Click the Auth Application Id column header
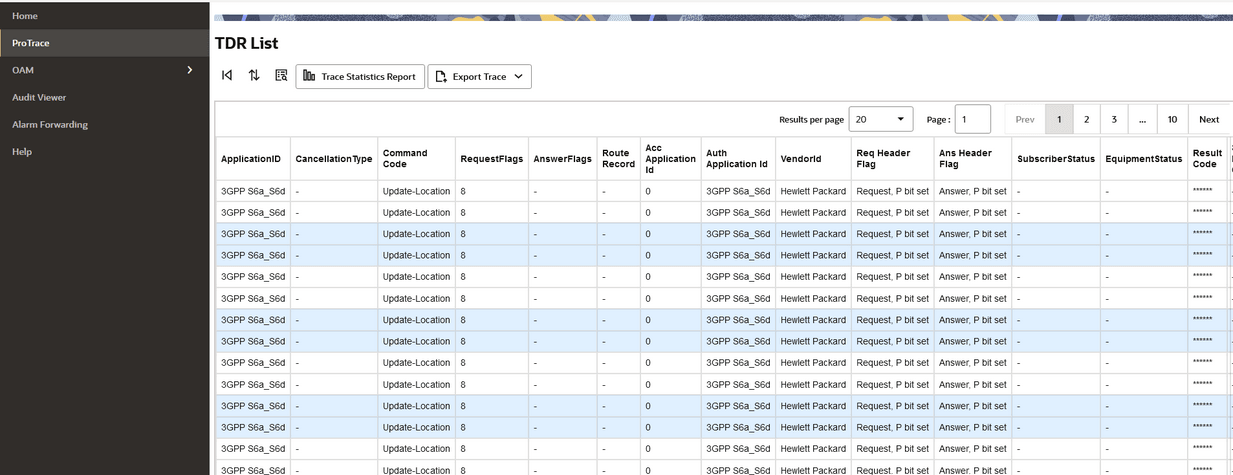Viewport: 1233px width, 475px height. click(x=738, y=159)
